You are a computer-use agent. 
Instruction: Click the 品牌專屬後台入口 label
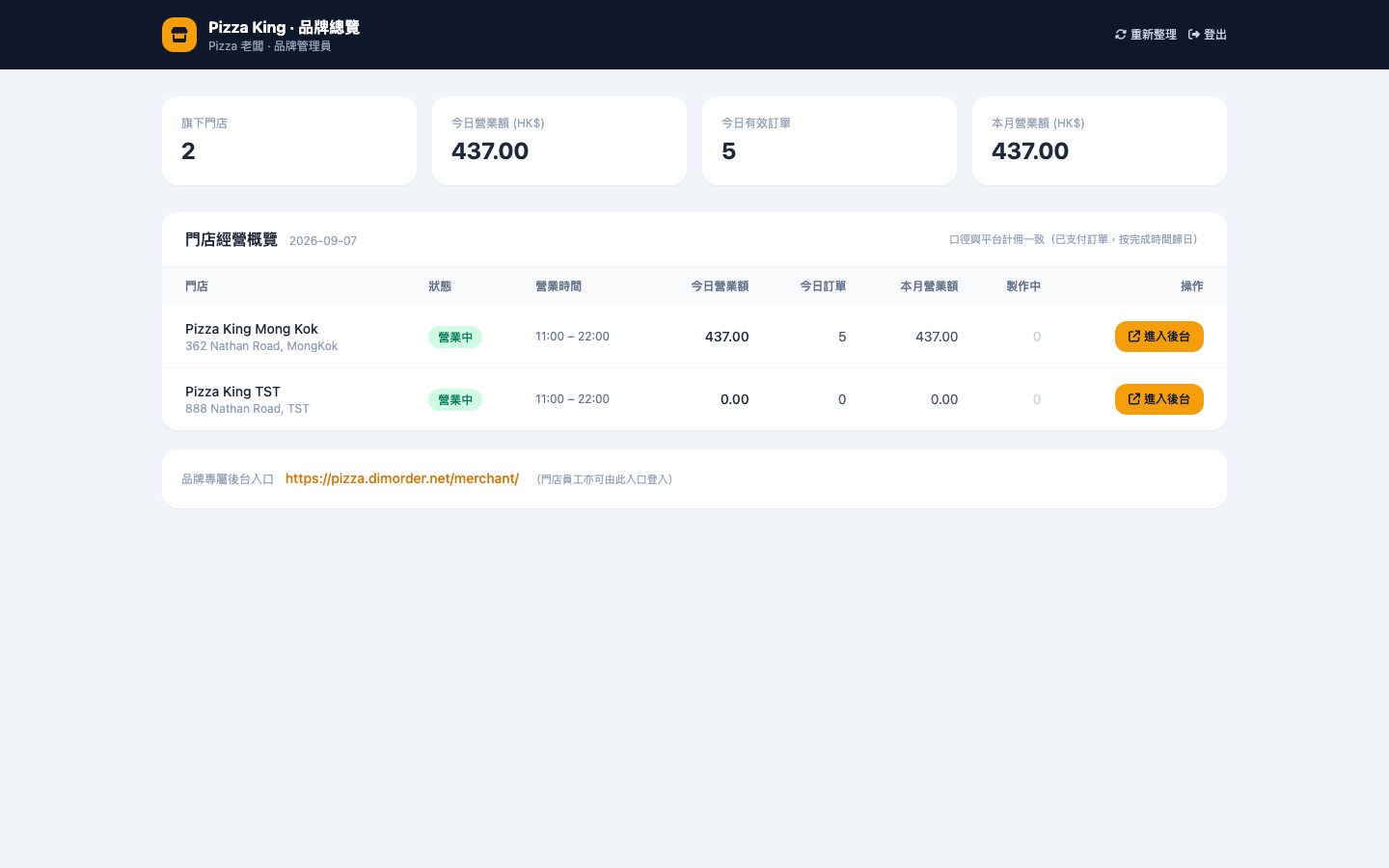click(x=228, y=479)
